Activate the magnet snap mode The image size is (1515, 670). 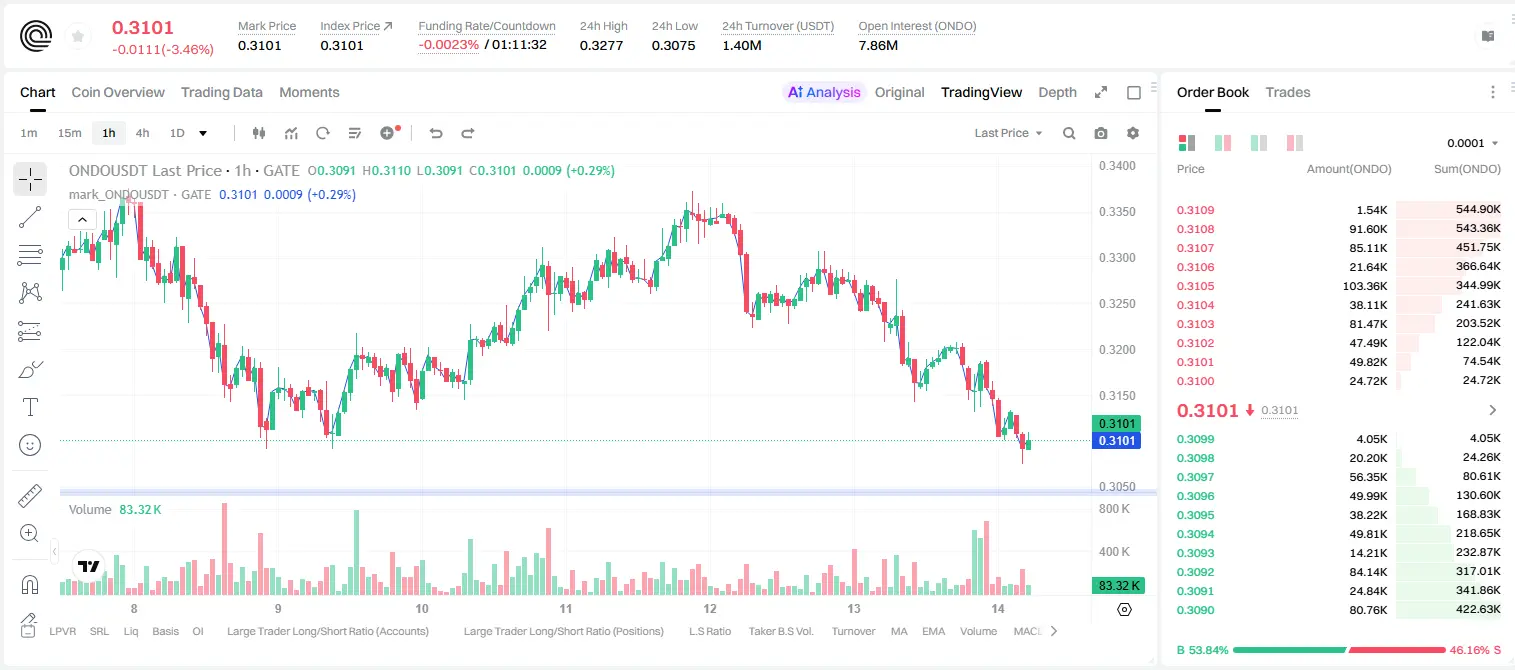30,585
